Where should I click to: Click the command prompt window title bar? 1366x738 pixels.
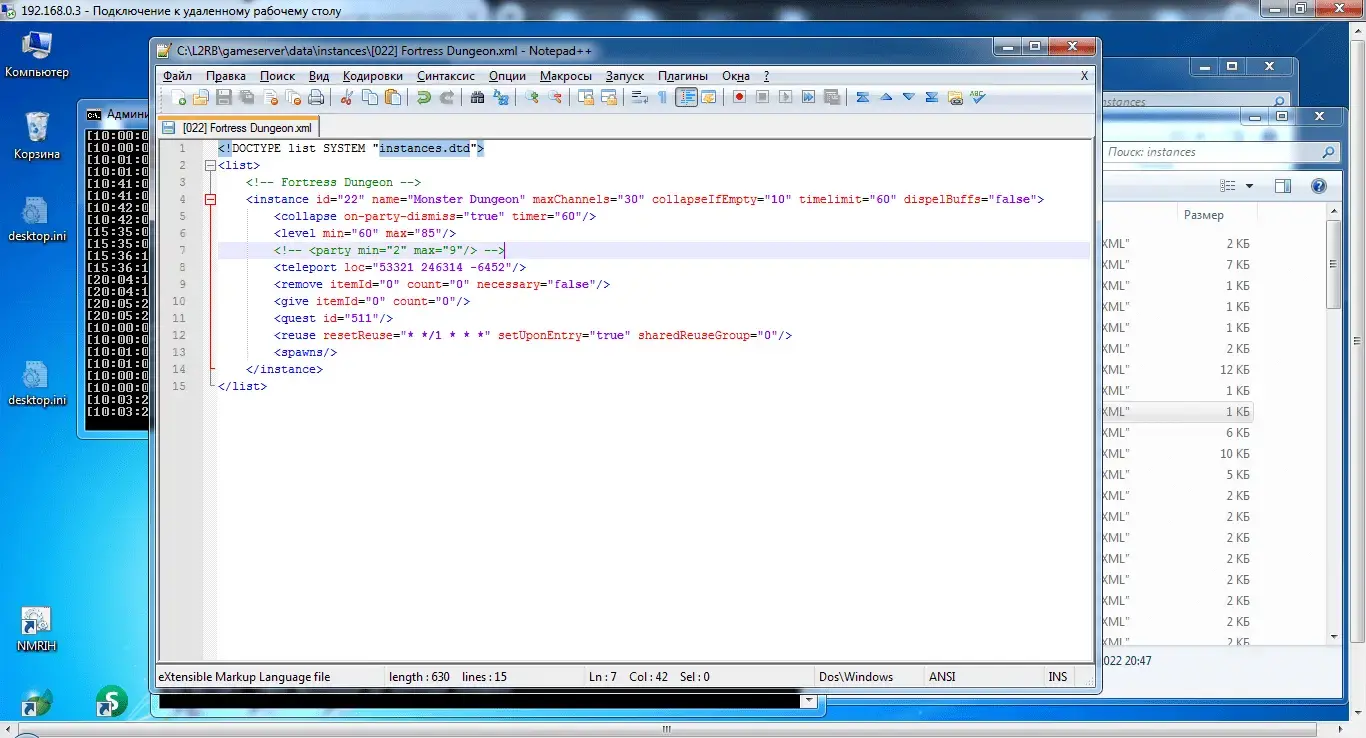click(115, 114)
